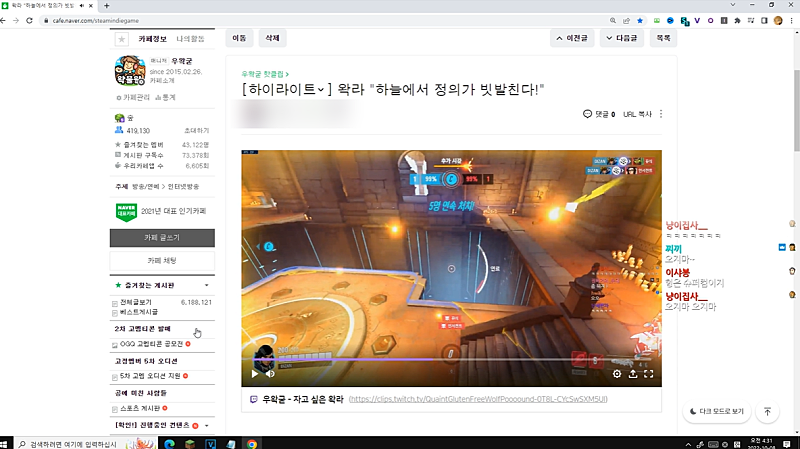This screenshot has height=449, width=800.
Task: Enter video fullscreen mode
Action: [x=648, y=374]
